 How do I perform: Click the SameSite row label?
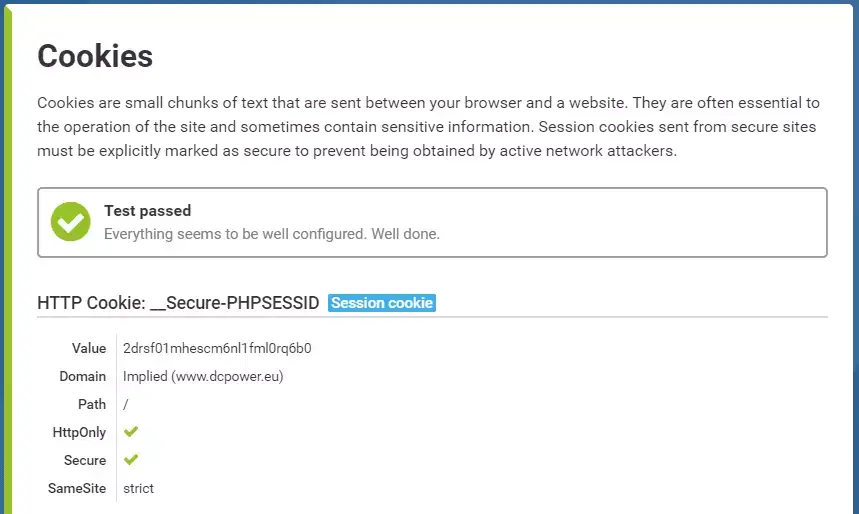tap(77, 488)
